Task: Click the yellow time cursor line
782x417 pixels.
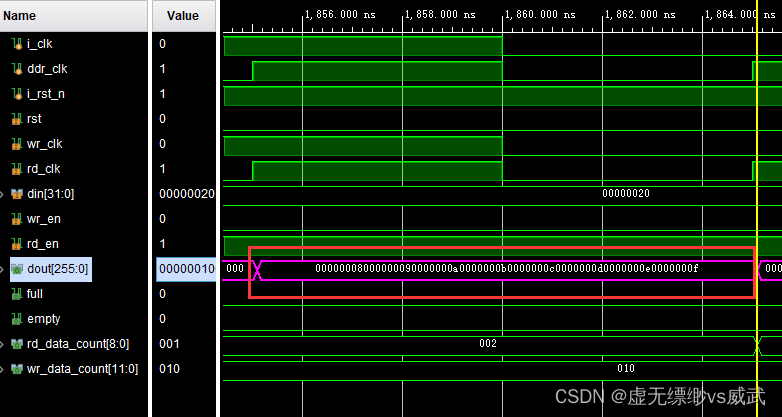Action: pyautogui.click(x=757, y=208)
